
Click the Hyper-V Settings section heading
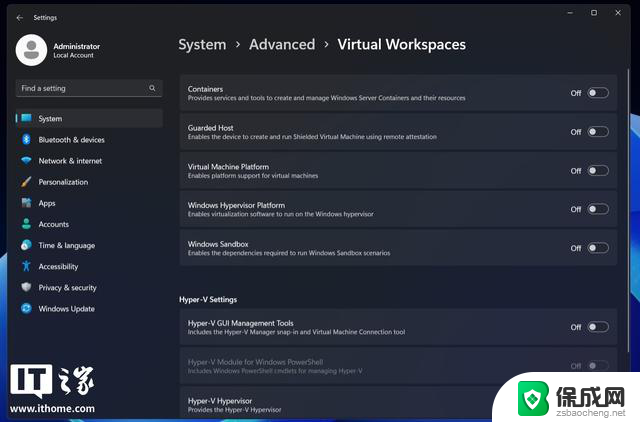coord(208,300)
